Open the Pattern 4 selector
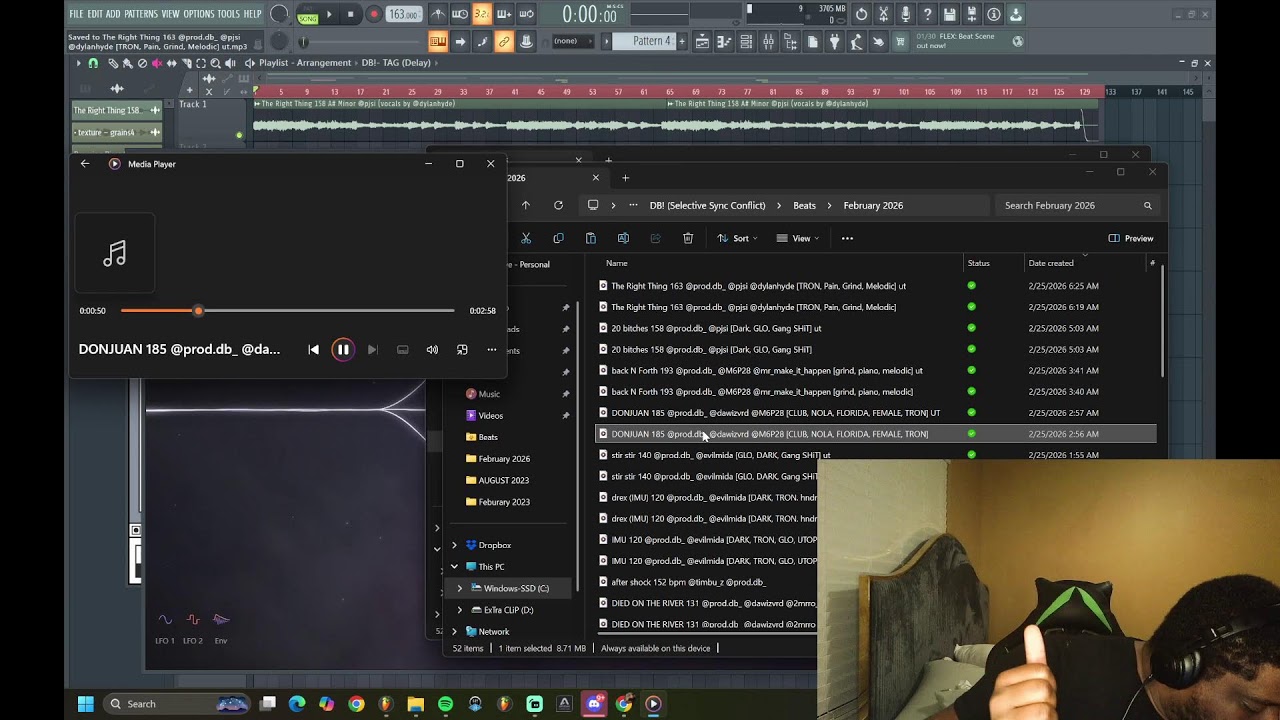The height and width of the screenshot is (720, 1280). coord(642,41)
